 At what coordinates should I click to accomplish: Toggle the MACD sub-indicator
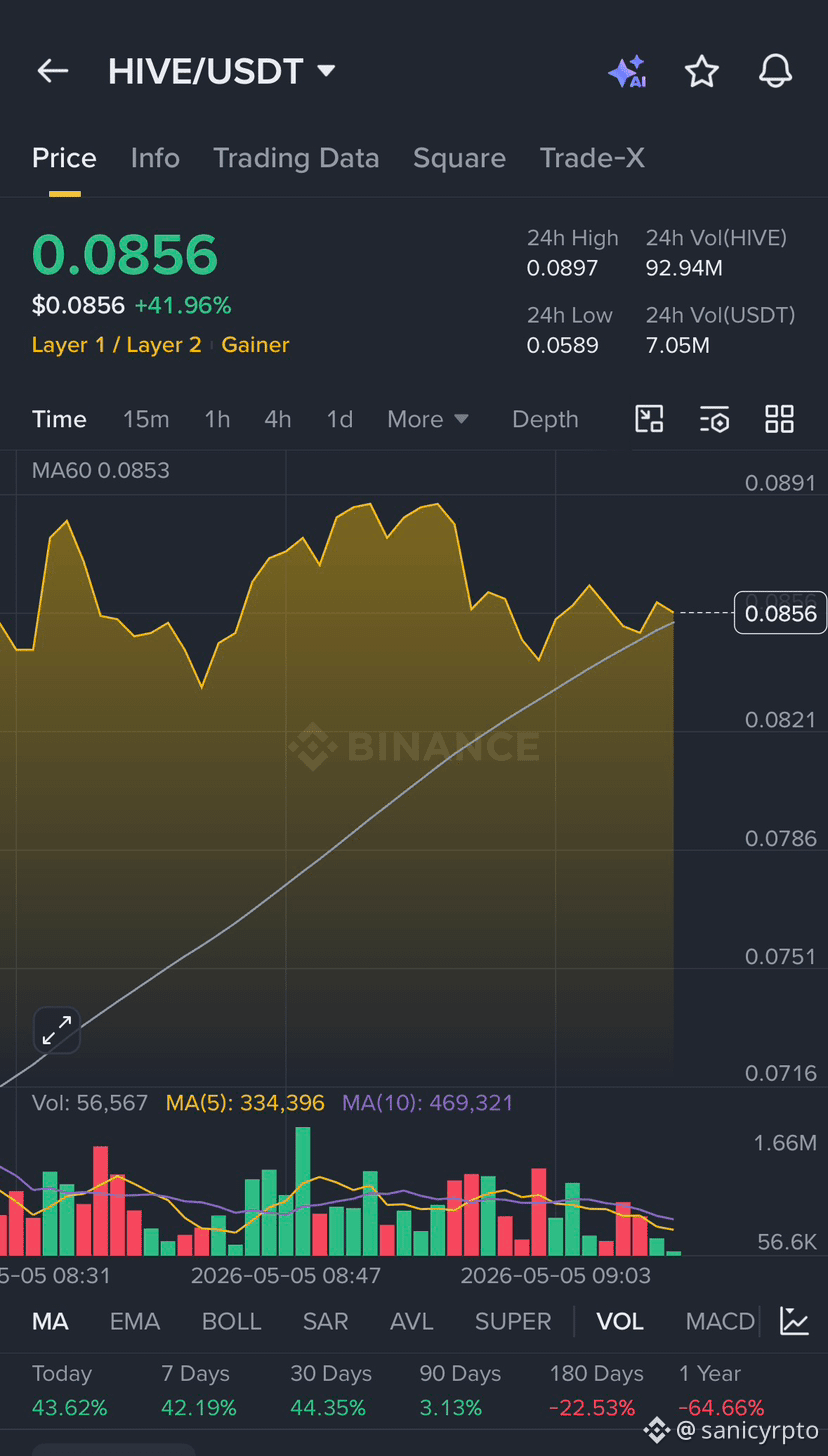coord(720,1321)
